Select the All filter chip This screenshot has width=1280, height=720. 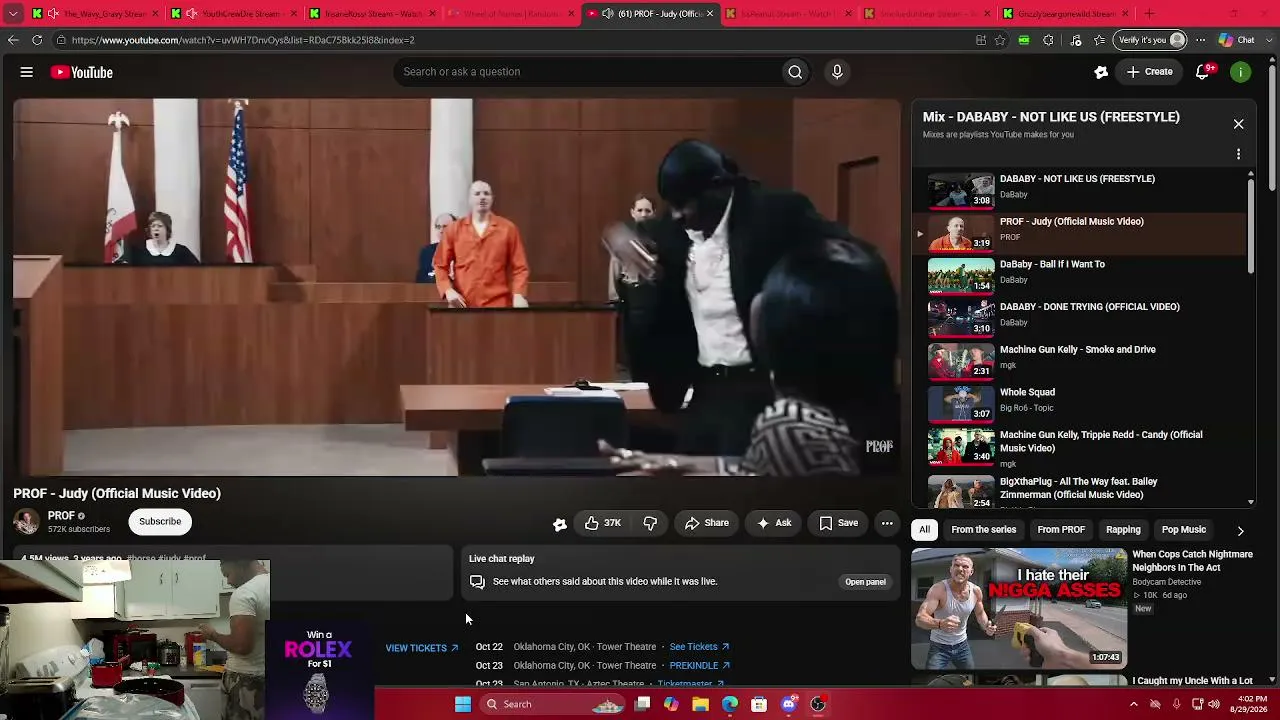point(925,530)
